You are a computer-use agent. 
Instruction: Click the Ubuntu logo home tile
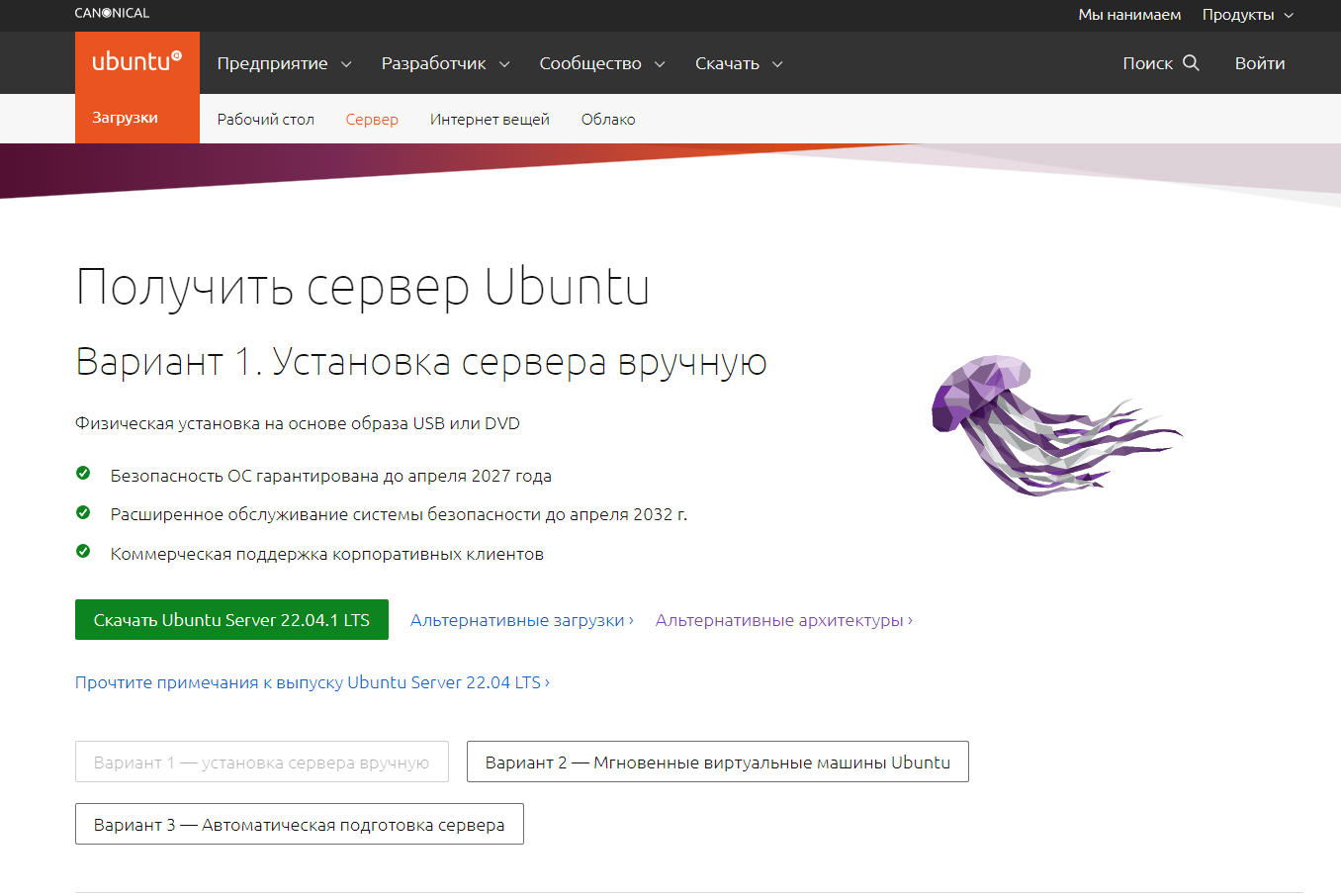point(137,62)
